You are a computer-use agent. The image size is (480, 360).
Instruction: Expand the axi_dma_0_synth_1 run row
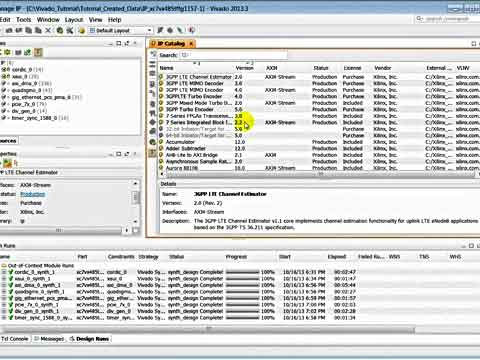tap(4, 285)
